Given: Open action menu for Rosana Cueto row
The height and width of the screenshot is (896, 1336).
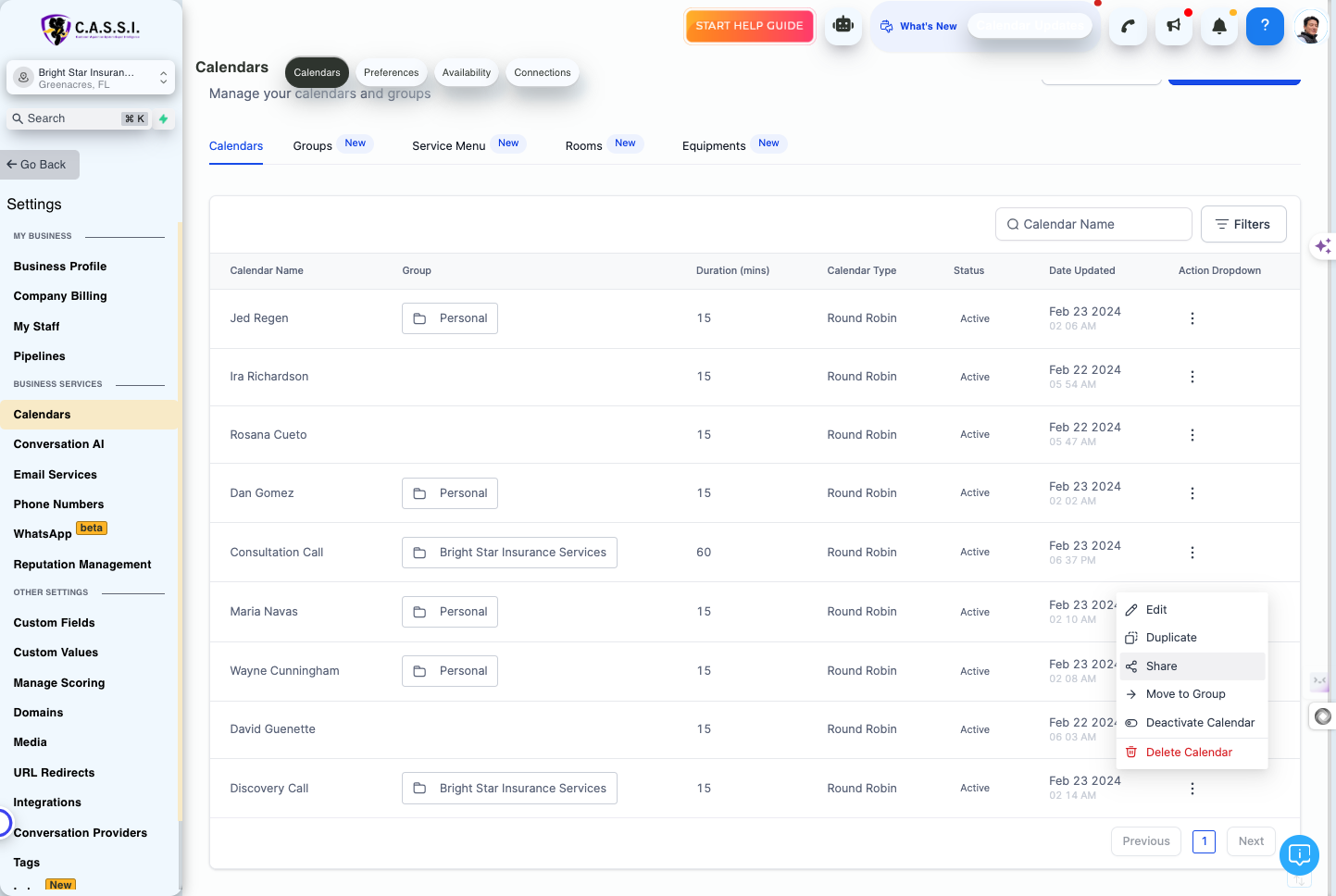Looking at the screenshot, I should (x=1192, y=435).
